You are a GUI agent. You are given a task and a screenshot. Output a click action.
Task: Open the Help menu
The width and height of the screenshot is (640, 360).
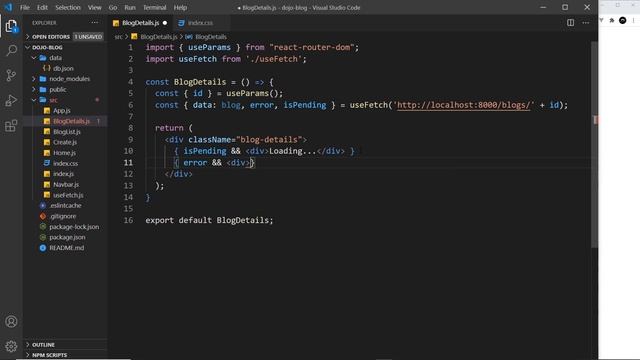coord(180,7)
